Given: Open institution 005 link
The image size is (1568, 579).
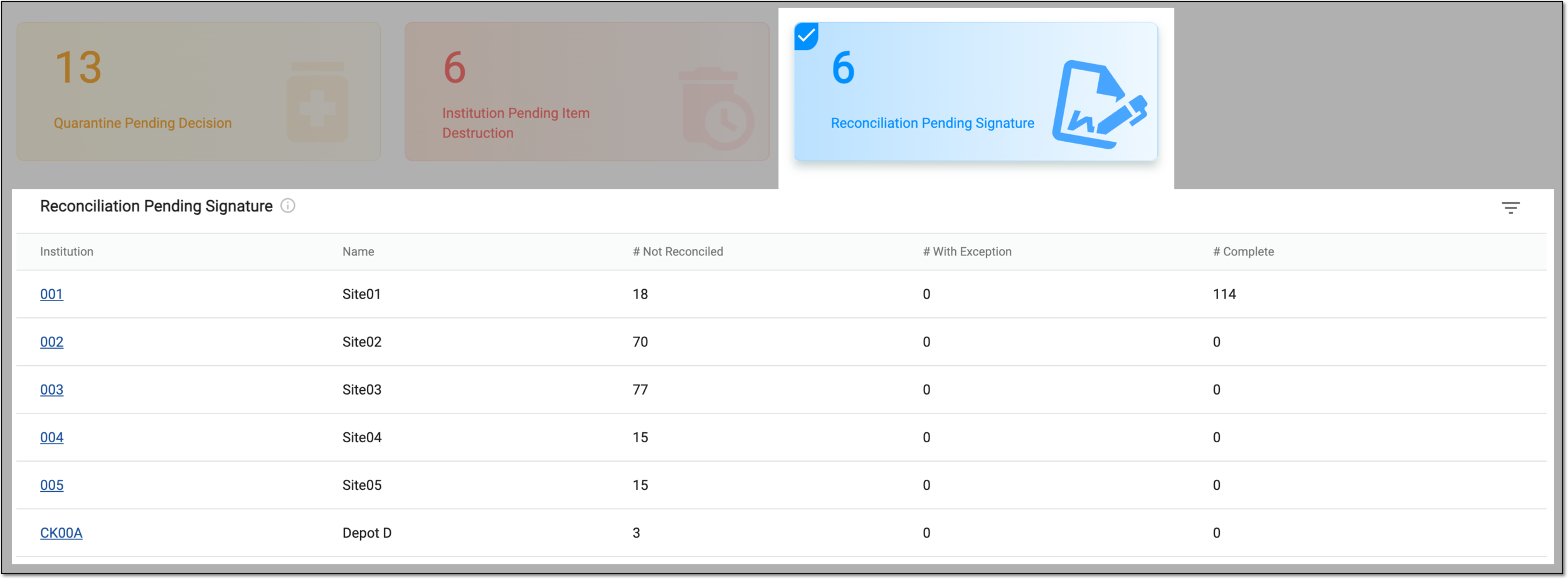Looking at the screenshot, I should tap(51, 485).
